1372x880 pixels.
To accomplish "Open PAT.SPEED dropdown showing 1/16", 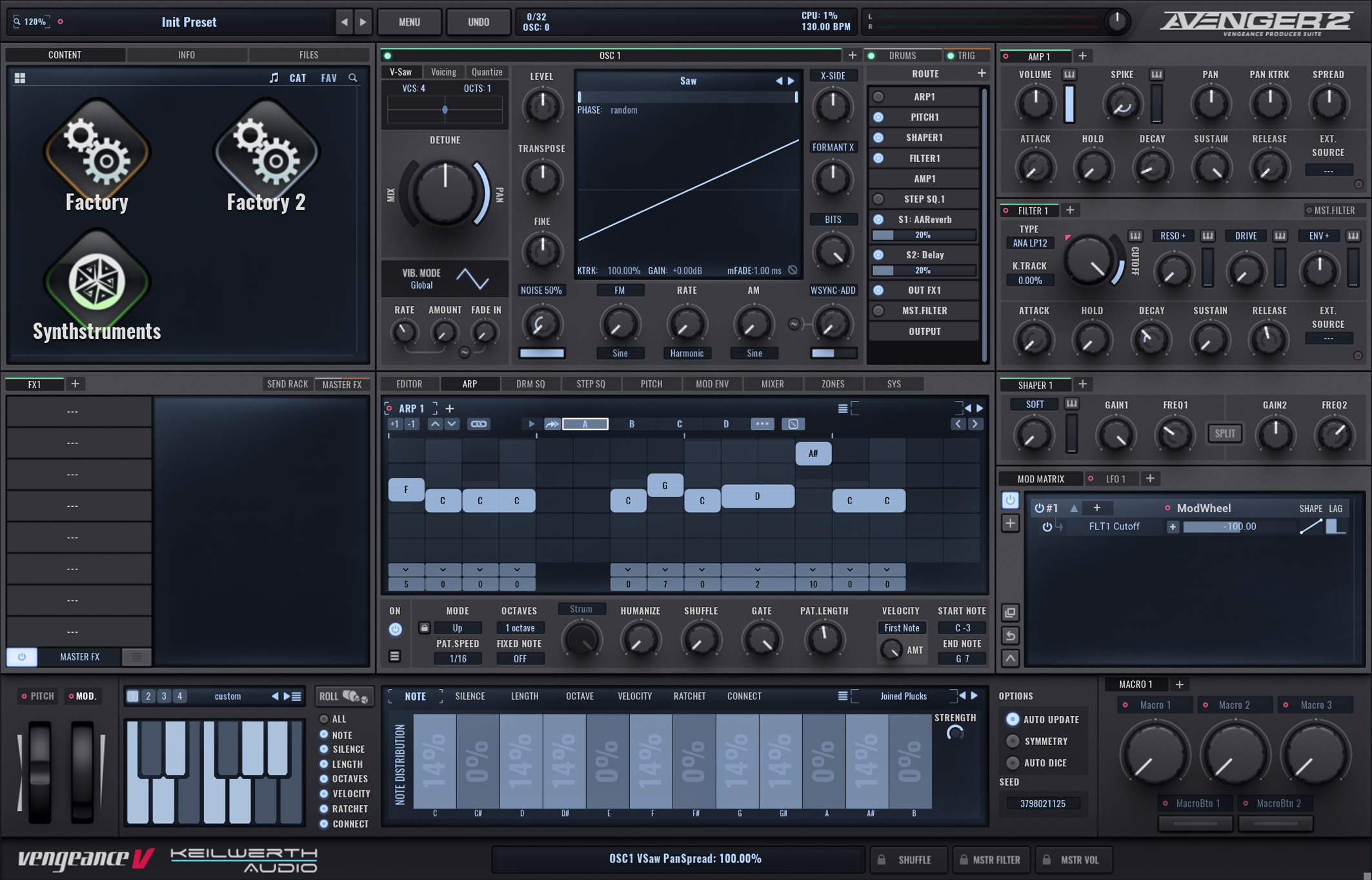I will coord(458,659).
